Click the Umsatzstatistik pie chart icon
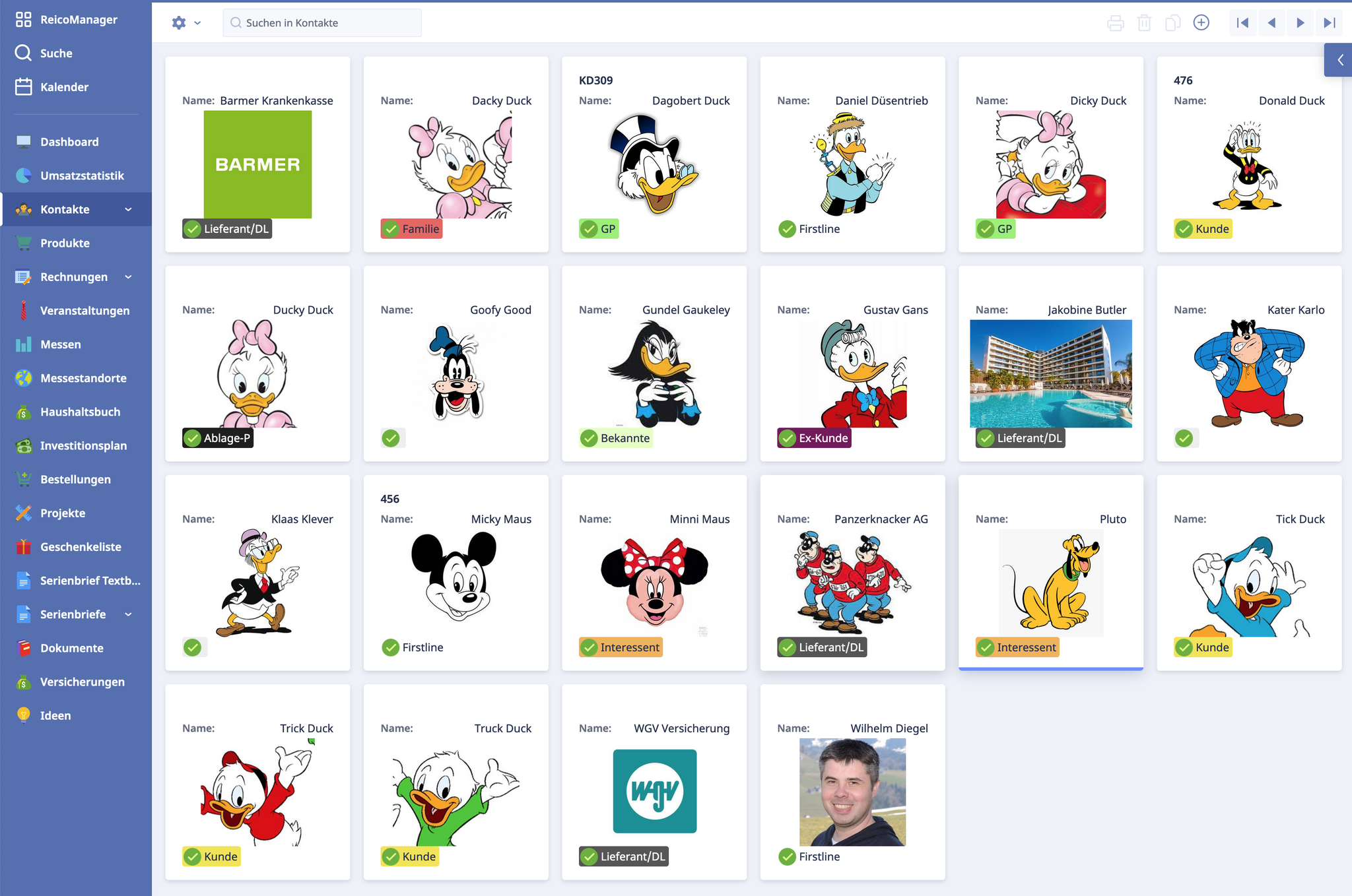1352x896 pixels. click(x=24, y=176)
